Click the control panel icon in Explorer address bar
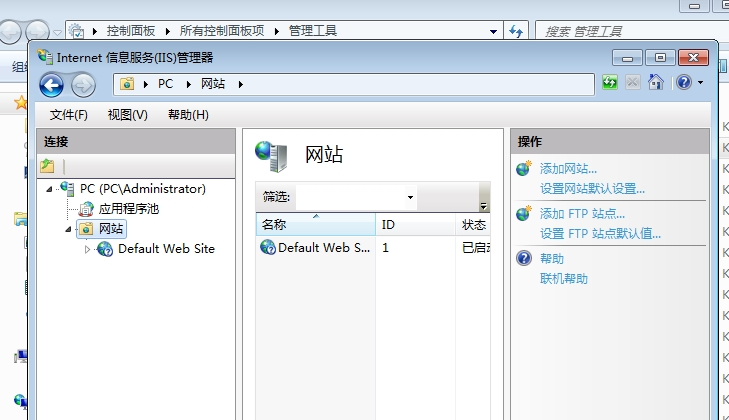This screenshot has height=420, width=729. 77,31
